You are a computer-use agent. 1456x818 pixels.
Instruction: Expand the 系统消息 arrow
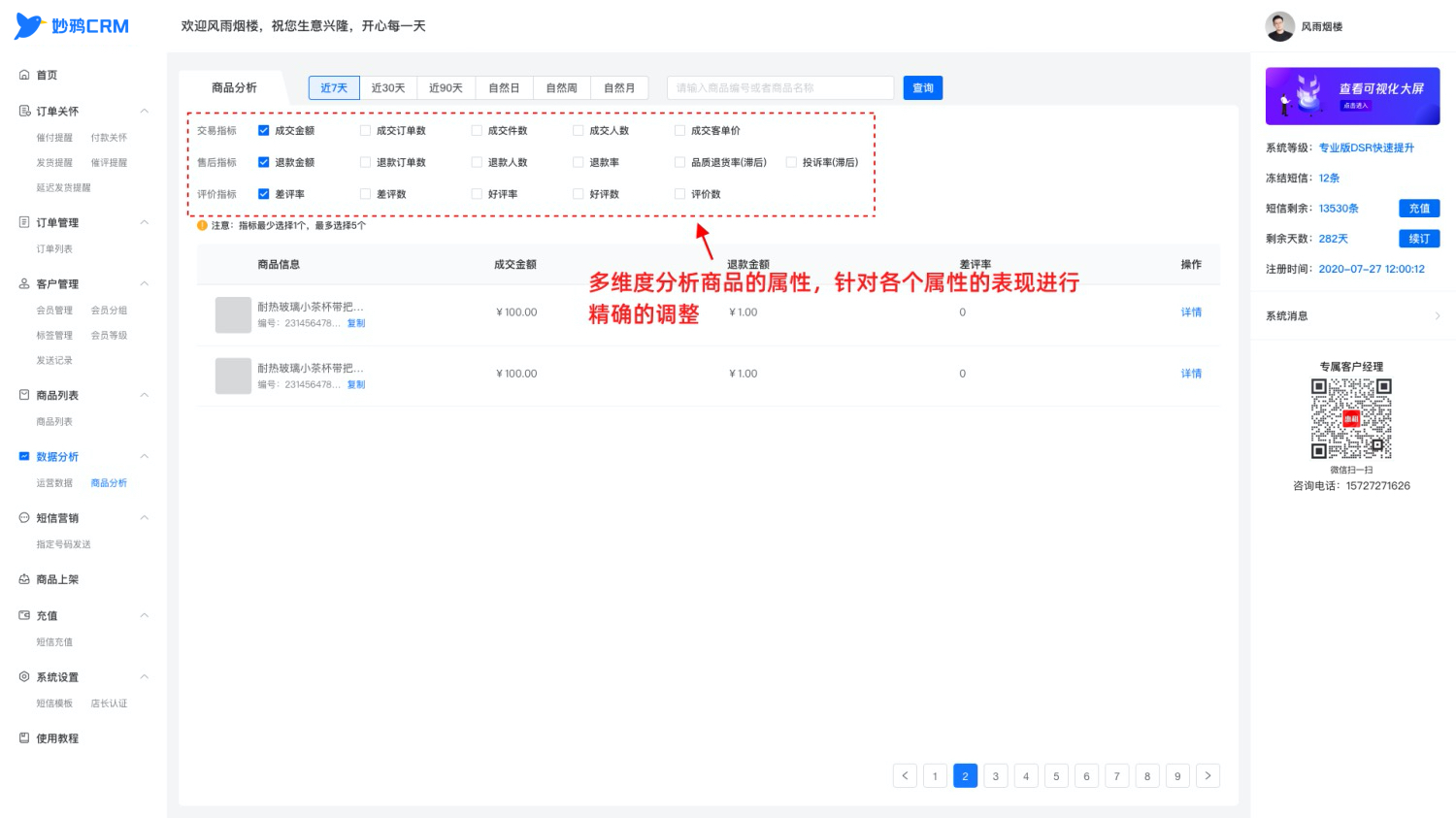(1438, 315)
